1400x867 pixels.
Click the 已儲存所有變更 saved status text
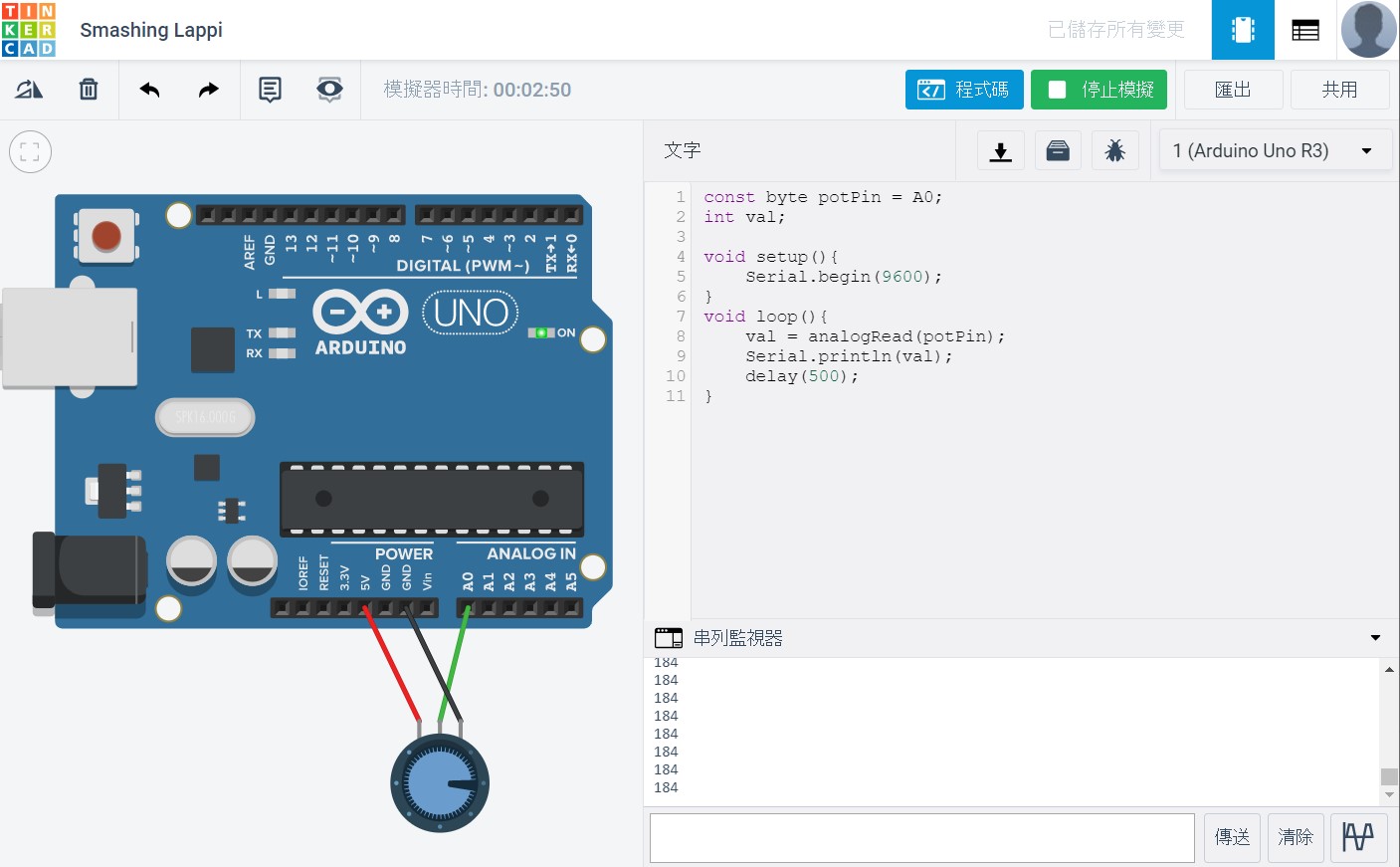1116,30
